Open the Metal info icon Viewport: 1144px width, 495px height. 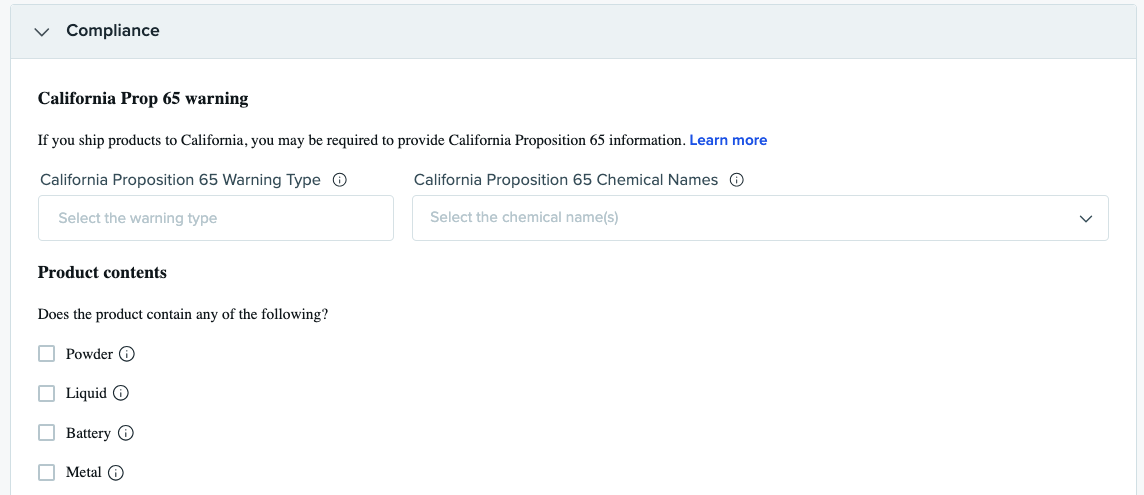click(x=116, y=473)
